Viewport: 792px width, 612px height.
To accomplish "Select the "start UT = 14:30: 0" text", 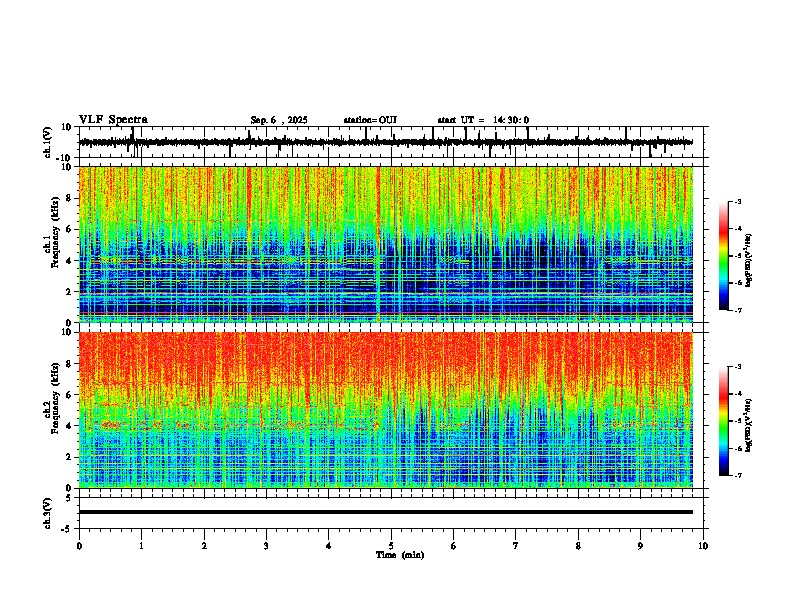I will [x=483, y=120].
